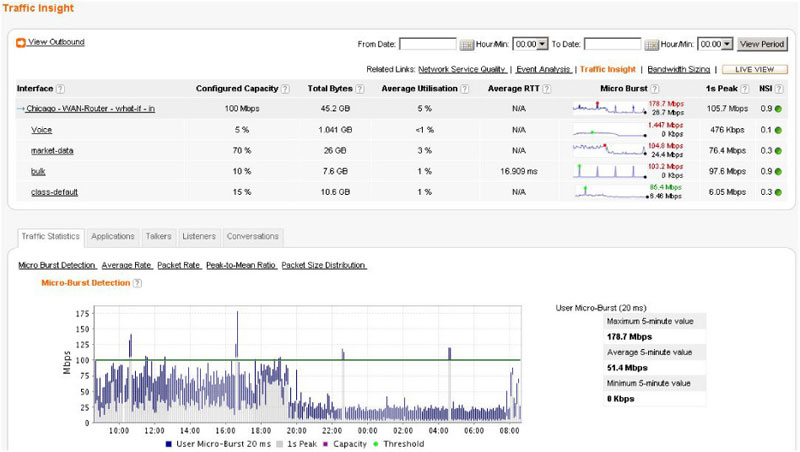
Task: Click the market-data micro burst sparkline
Action: click(609, 150)
